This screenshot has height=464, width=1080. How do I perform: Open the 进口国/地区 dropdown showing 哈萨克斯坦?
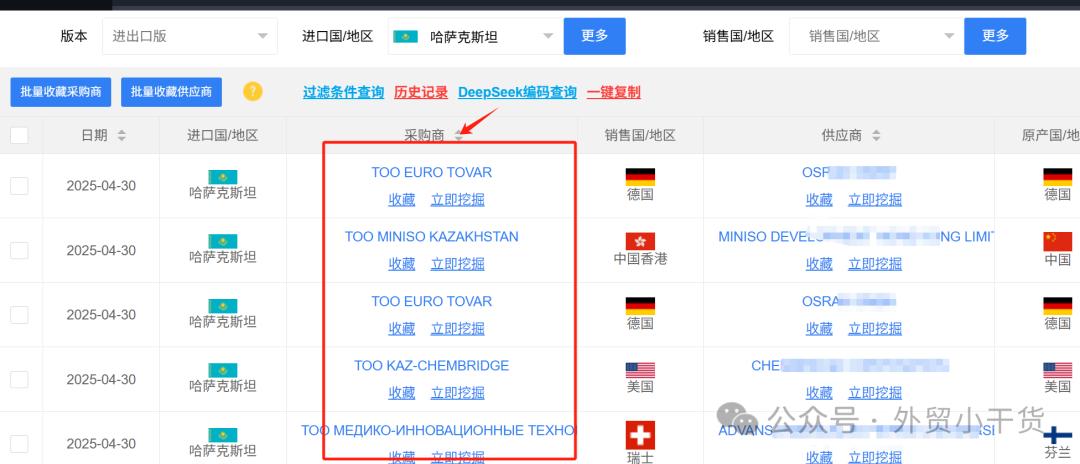(x=475, y=36)
